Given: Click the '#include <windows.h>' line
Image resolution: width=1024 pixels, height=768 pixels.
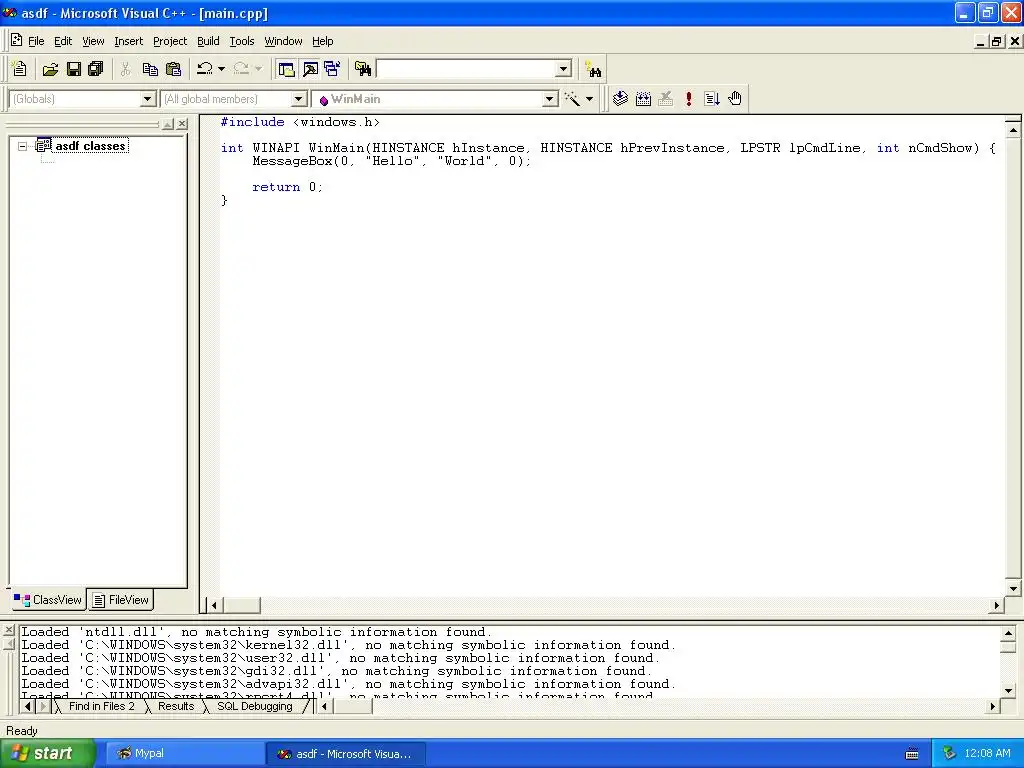Looking at the screenshot, I should coord(300,122).
